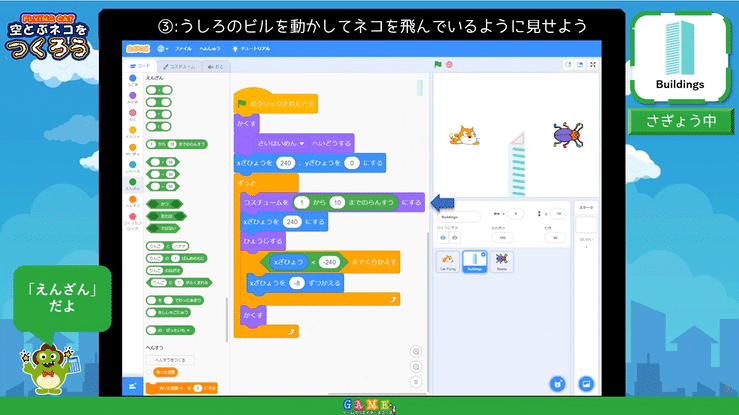Switch to the コスチューム tab

click(x=180, y=66)
